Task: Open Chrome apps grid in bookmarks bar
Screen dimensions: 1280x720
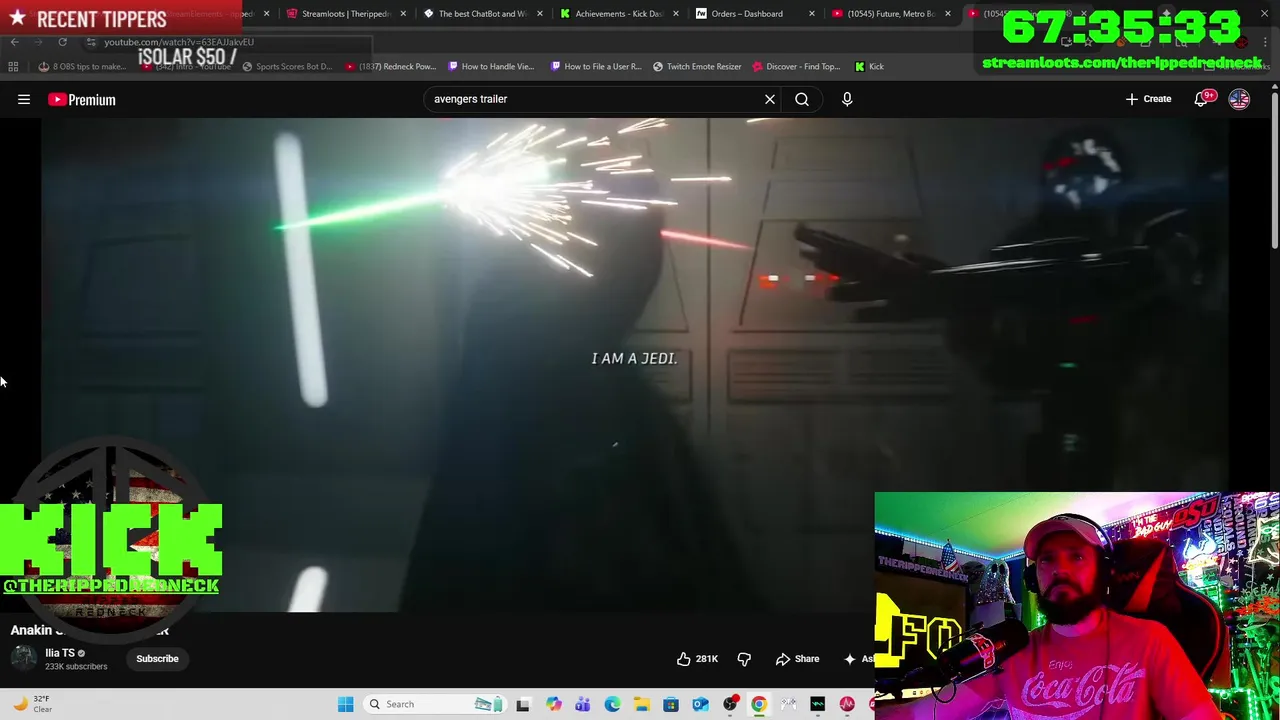Action: click(13, 66)
